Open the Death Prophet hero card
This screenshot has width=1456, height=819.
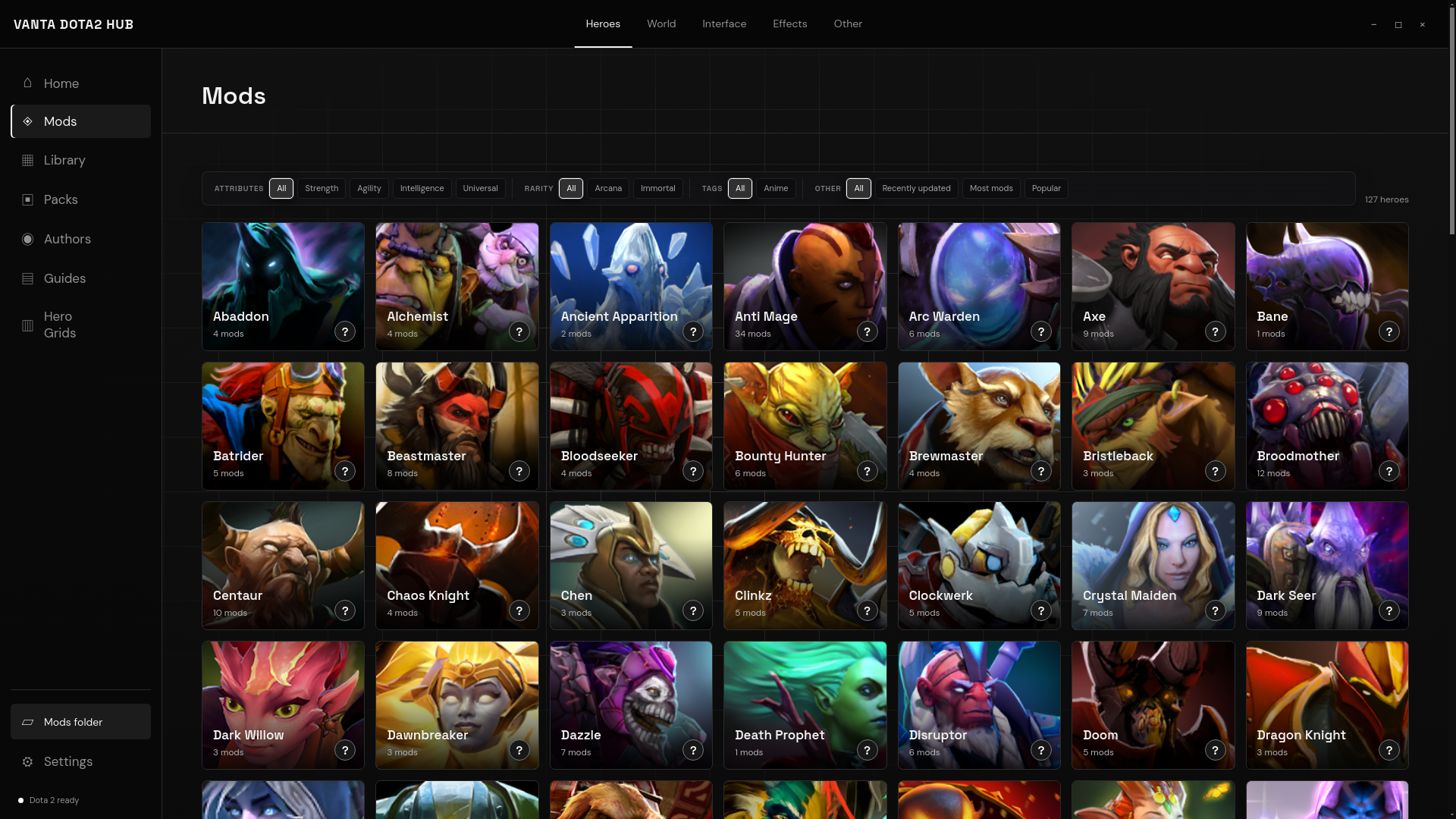(805, 705)
